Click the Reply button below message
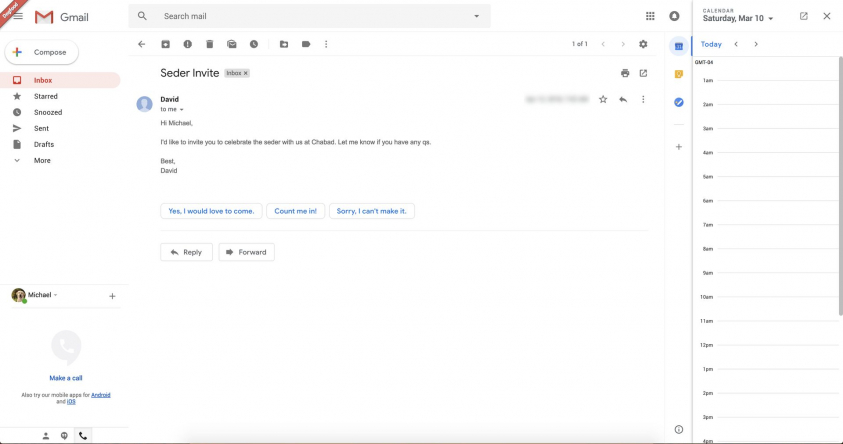 tap(187, 252)
